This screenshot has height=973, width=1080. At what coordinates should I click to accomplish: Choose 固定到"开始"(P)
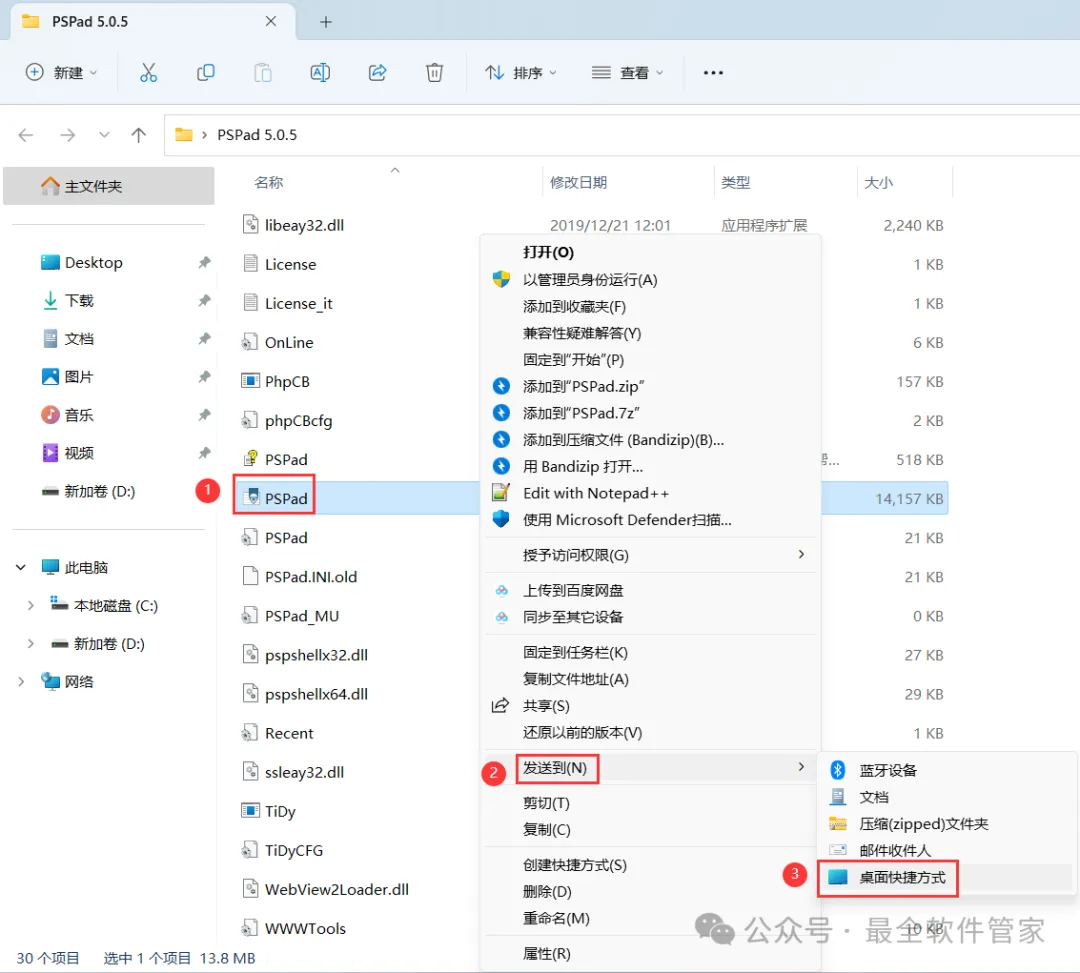tap(573, 359)
